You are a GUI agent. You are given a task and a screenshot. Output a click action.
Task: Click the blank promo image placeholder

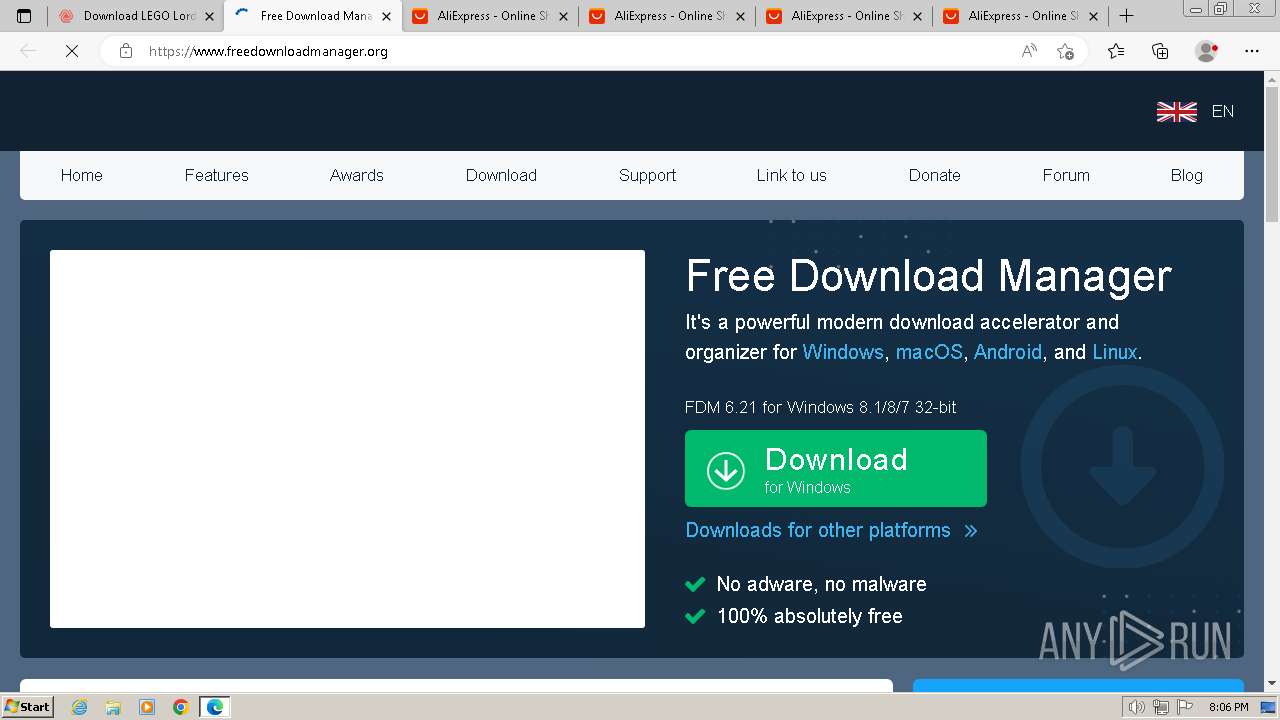click(x=347, y=439)
